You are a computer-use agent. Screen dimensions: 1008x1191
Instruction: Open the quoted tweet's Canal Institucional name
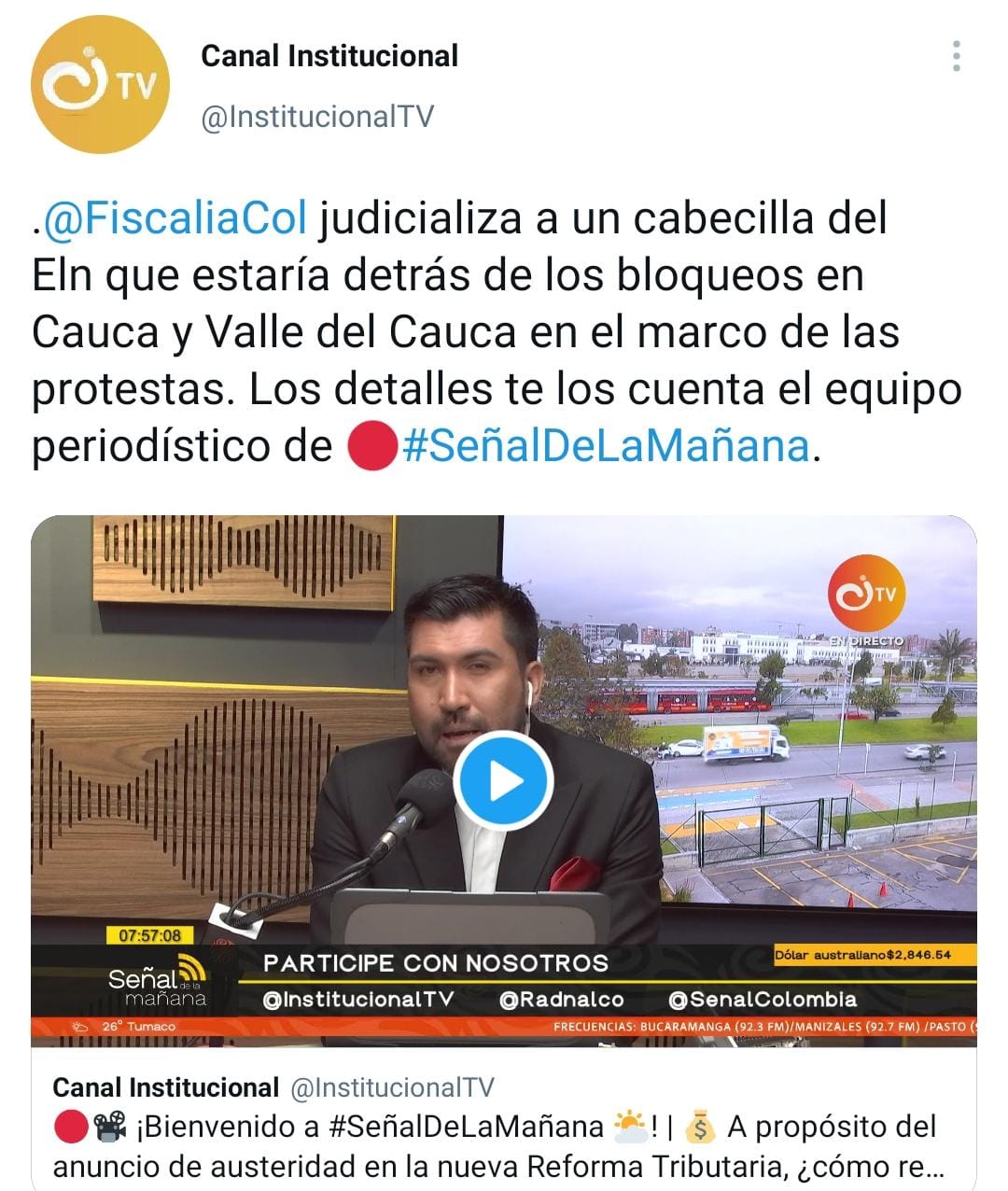click(x=165, y=1087)
